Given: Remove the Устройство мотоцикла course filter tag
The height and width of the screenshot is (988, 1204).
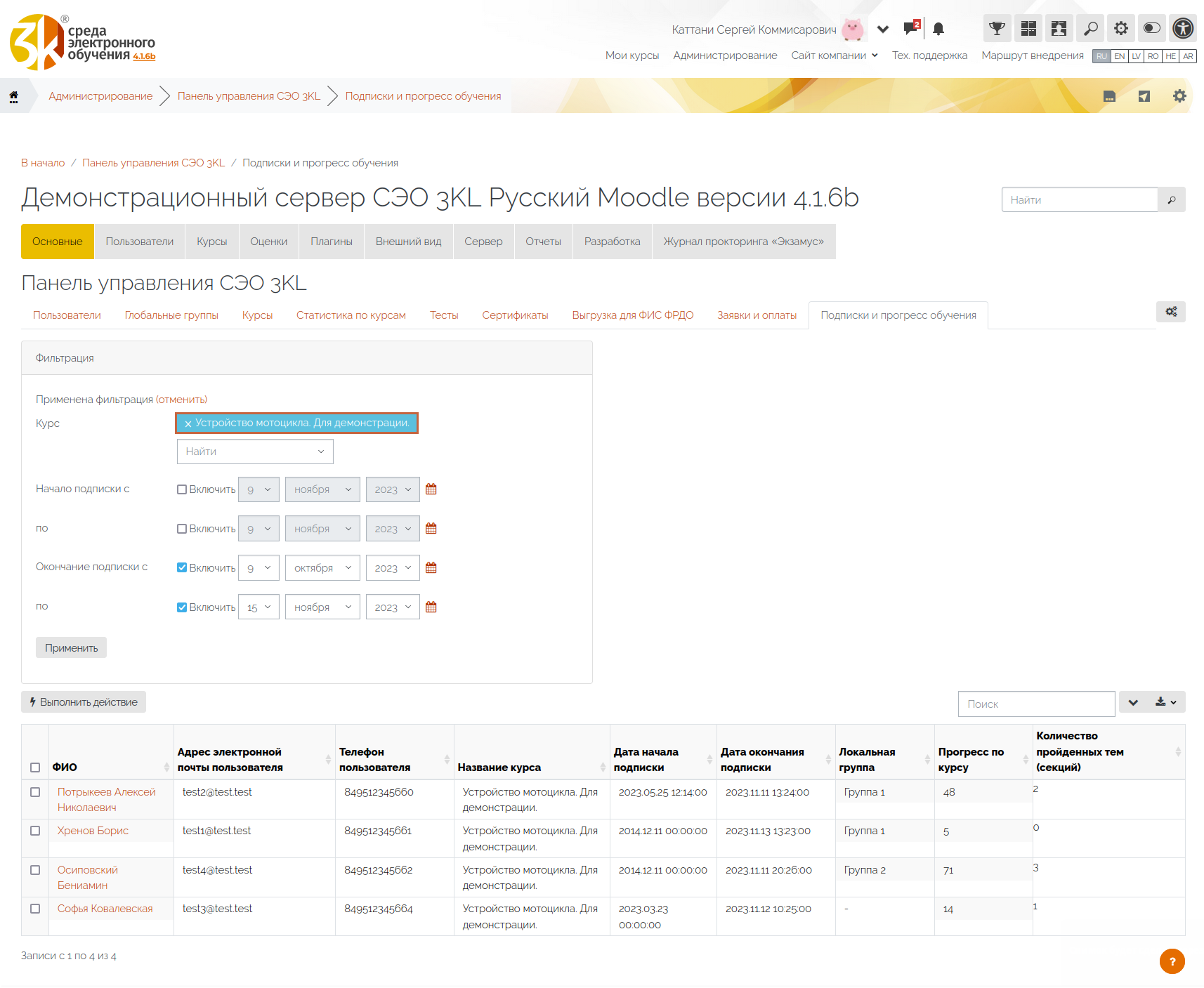Looking at the screenshot, I should pos(188,423).
